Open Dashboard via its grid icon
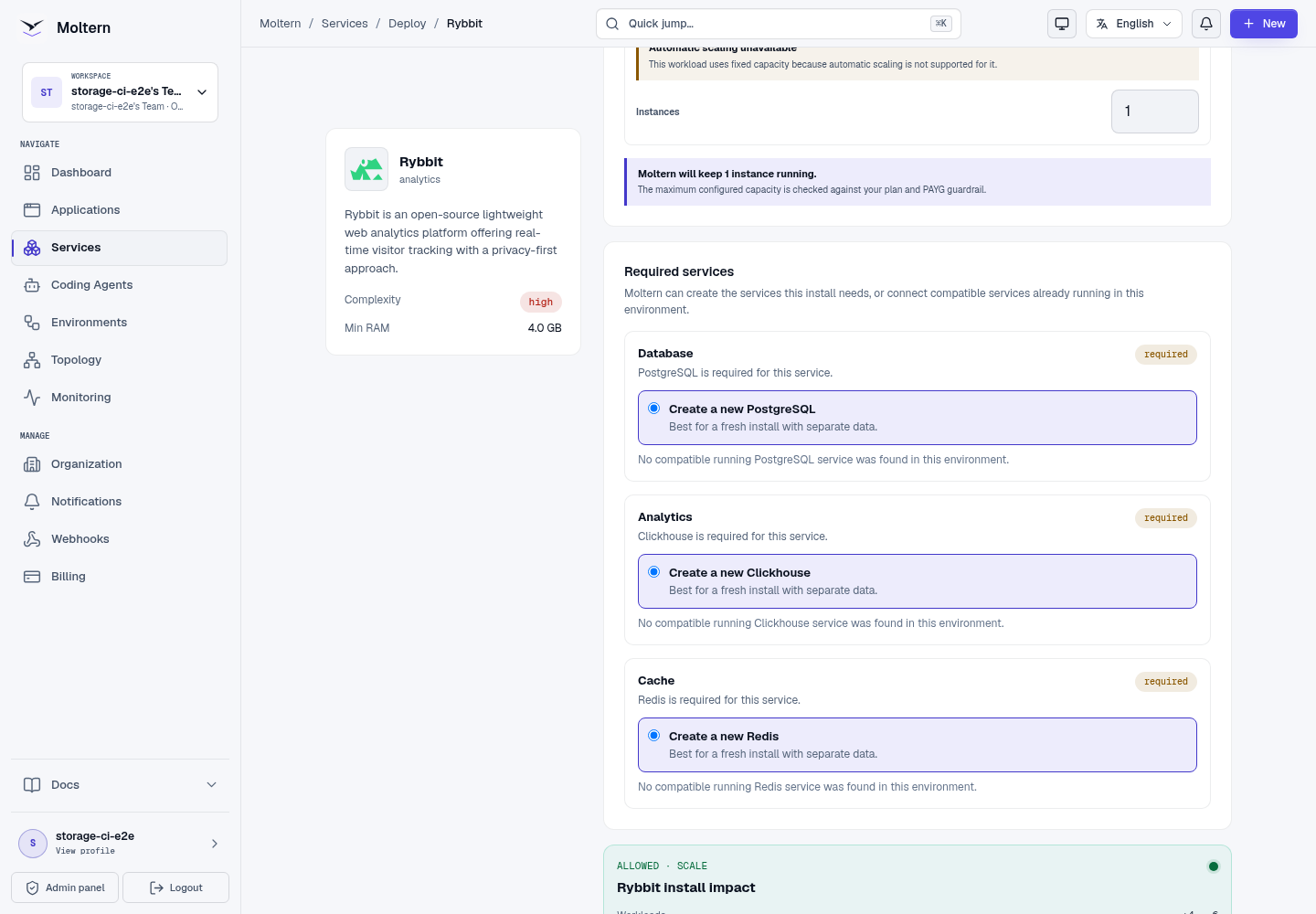Image resolution: width=1316 pixels, height=914 pixels. tap(32, 173)
